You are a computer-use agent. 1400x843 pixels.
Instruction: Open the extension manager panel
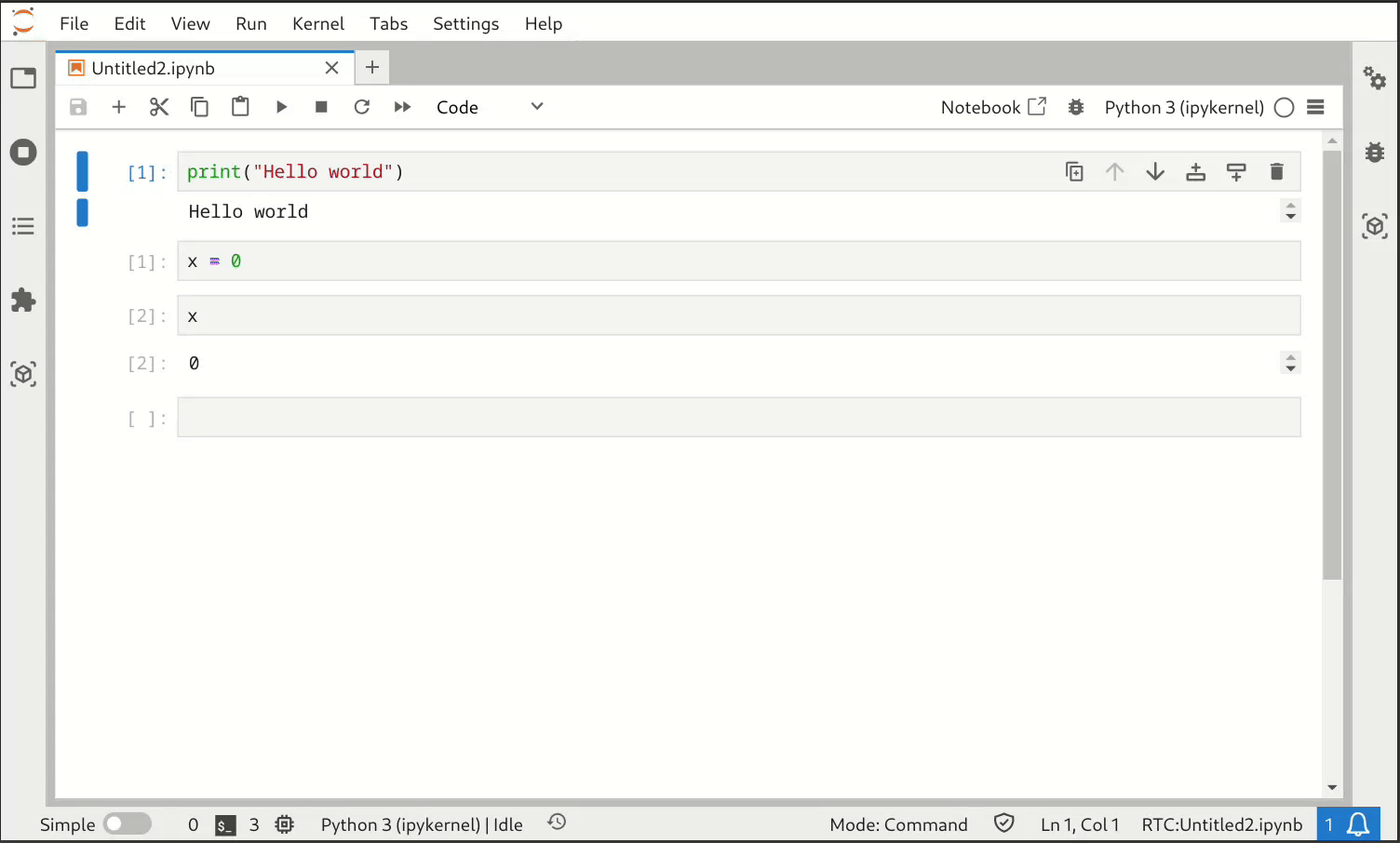click(23, 300)
